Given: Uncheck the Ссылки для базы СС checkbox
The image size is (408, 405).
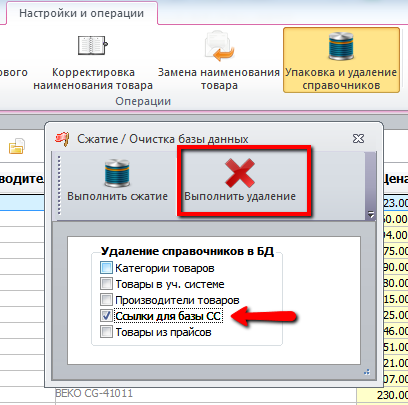Looking at the screenshot, I should click(x=106, y=316).
